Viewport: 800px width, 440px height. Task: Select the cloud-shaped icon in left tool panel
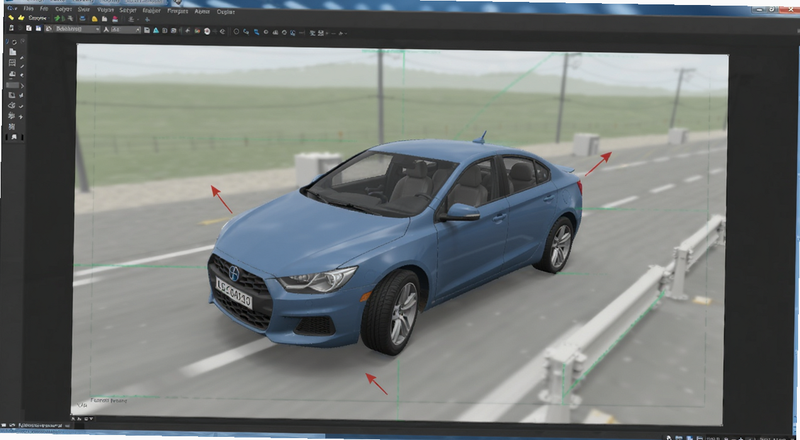(x=12, y=75)
